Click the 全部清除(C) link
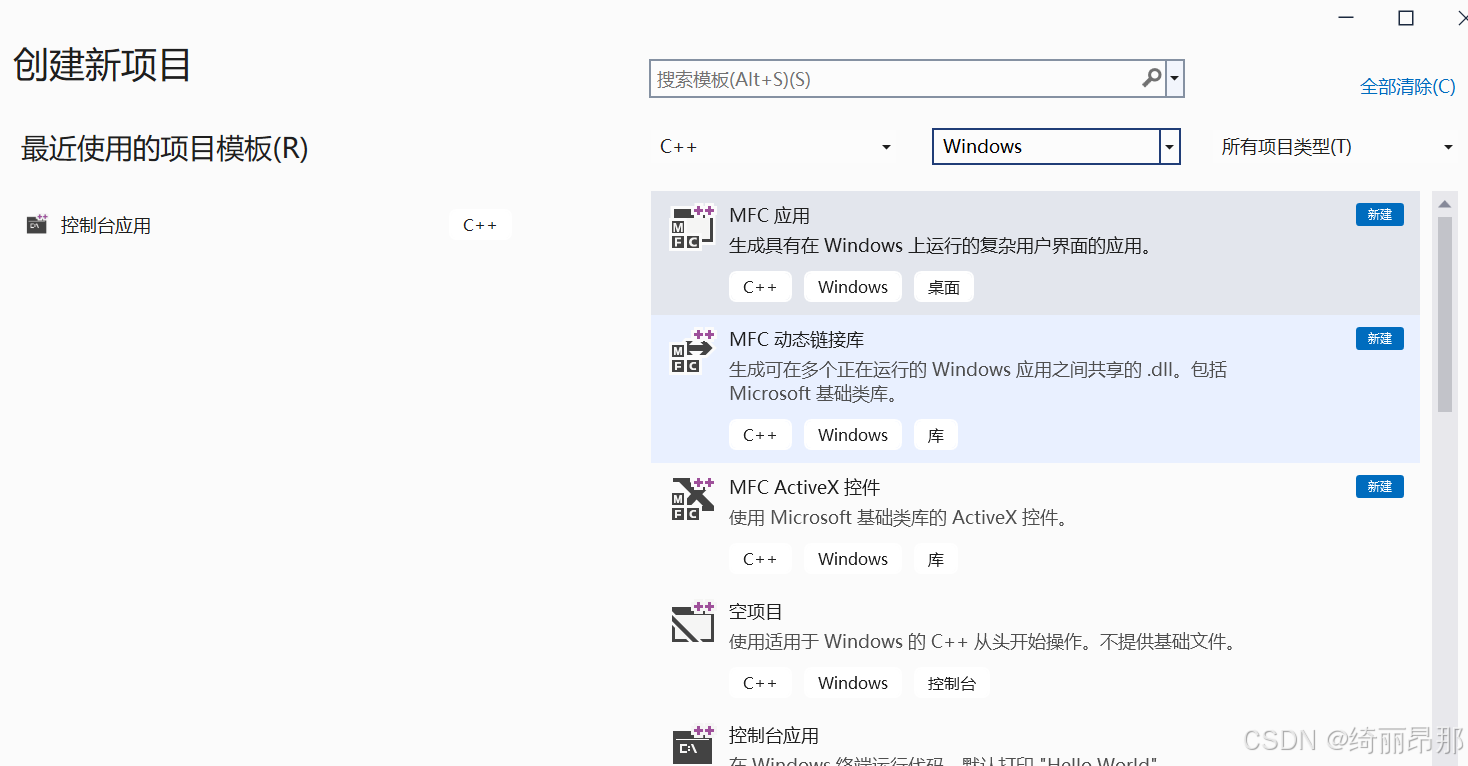The height and width of the screenshot is (766, 1468). (1408, 87)
